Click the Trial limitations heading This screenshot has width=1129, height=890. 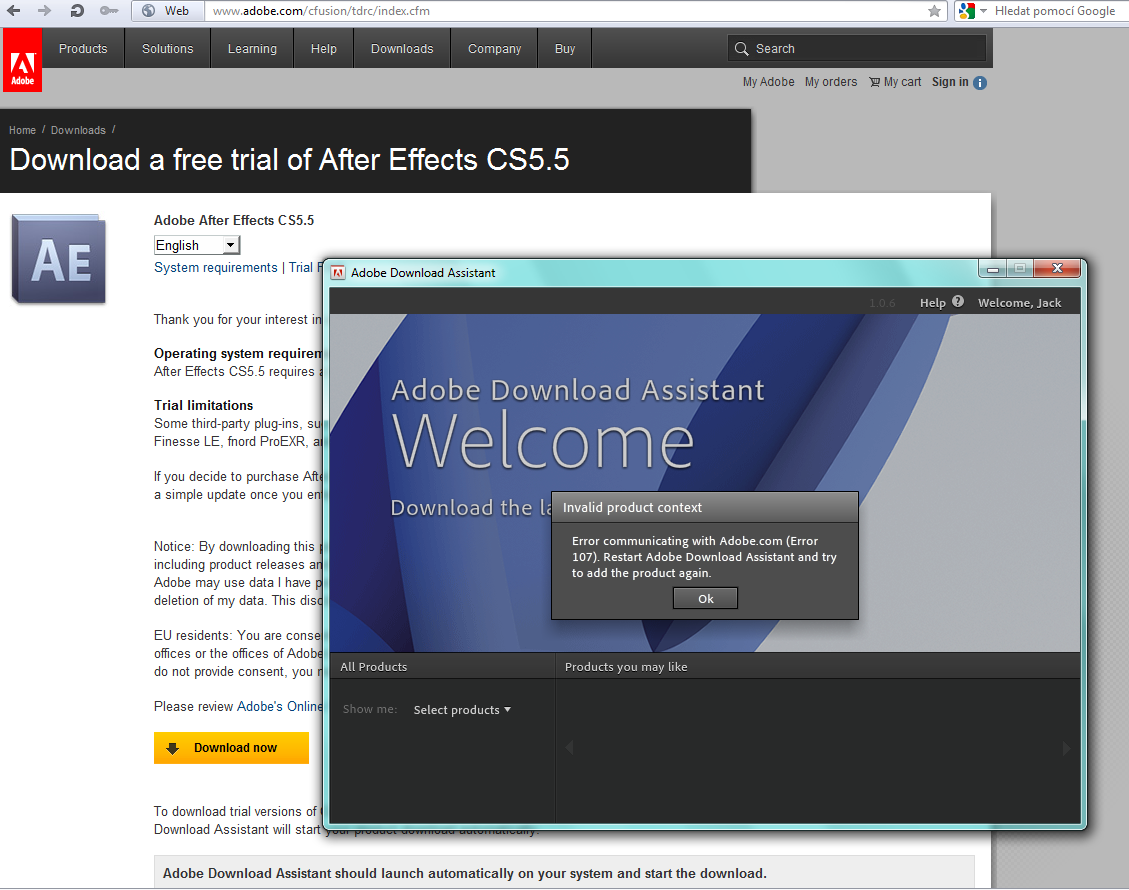[x=204, y=405]
